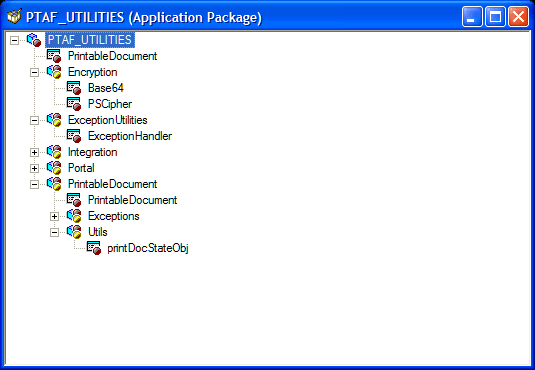Click the top-level PrintableDocument class icon

[54, 56]
